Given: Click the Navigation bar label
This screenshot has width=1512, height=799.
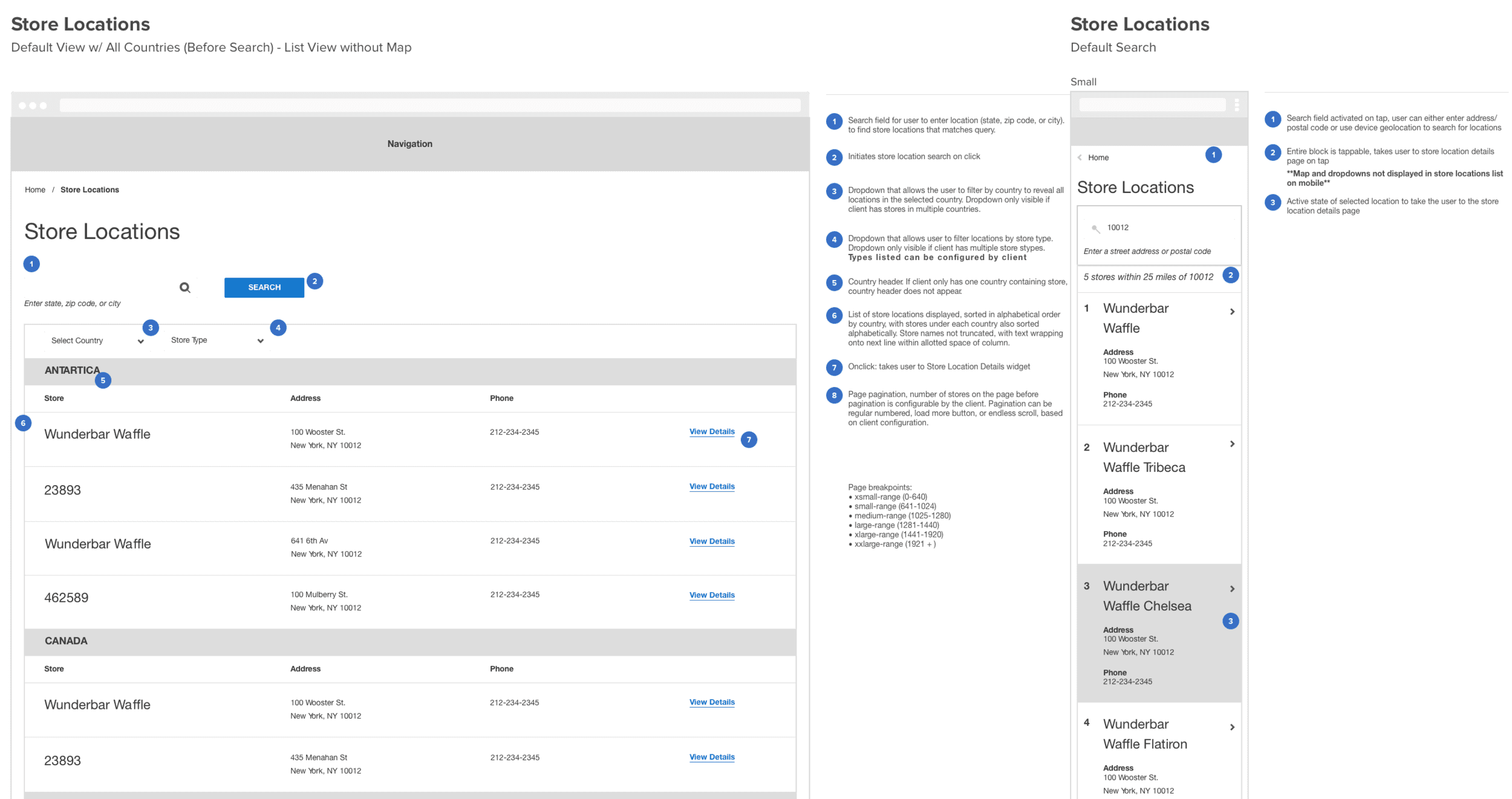Looking at the screenshot, I should point(410,144).
